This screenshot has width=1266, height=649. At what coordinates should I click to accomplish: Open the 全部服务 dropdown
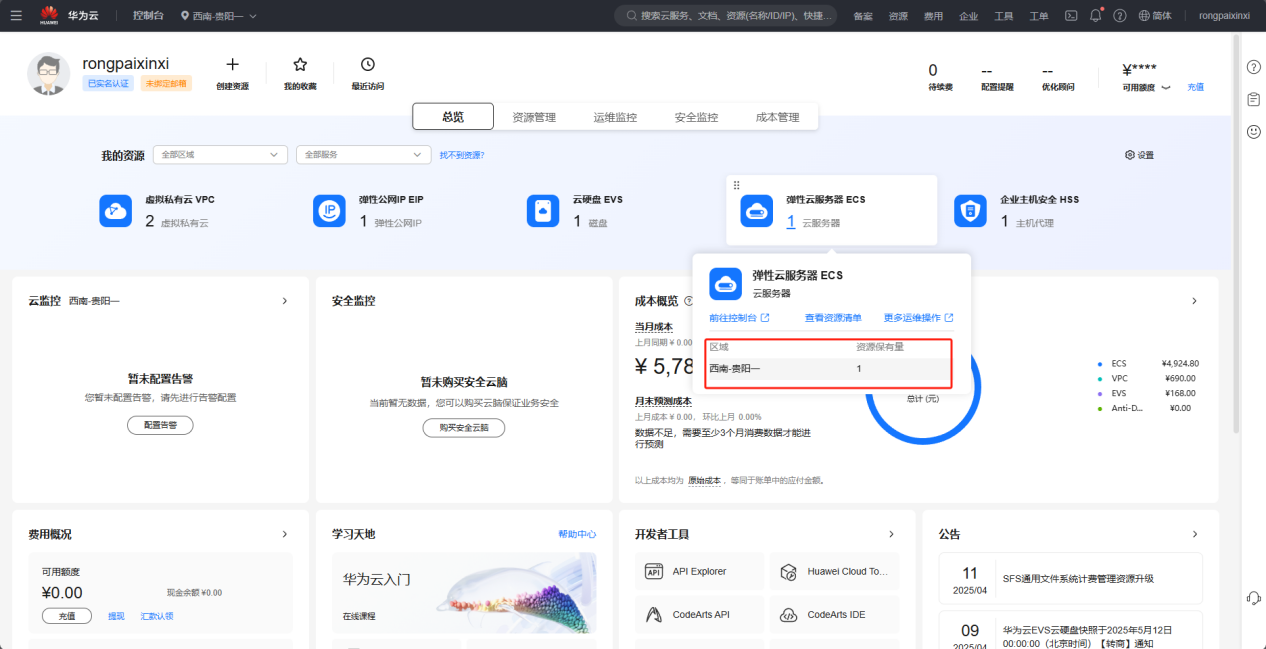pyautogui.click(x=364, y=155)
